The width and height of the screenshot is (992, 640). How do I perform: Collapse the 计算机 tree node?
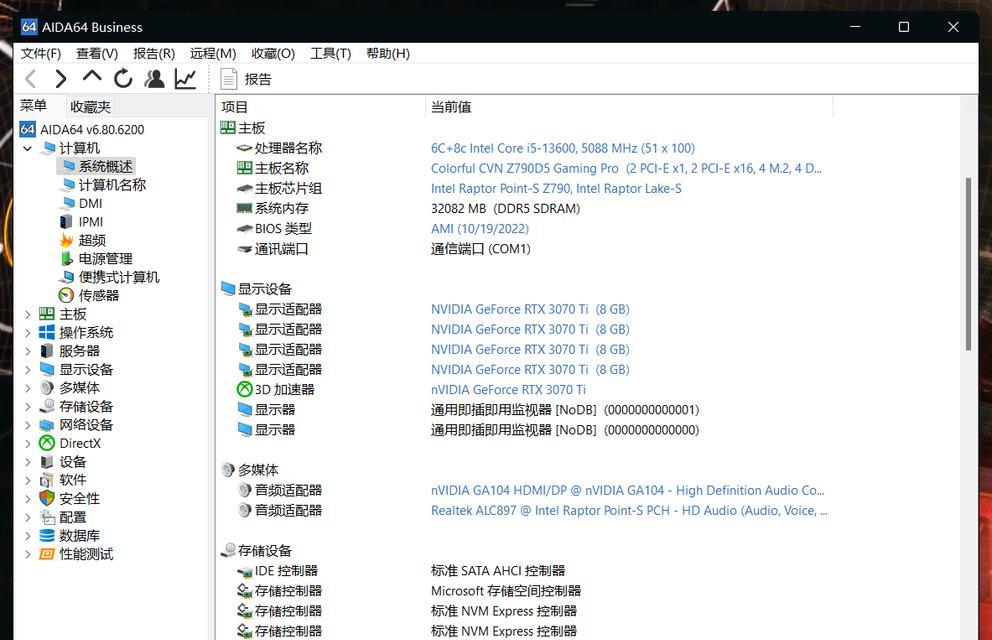pos(27,149)
